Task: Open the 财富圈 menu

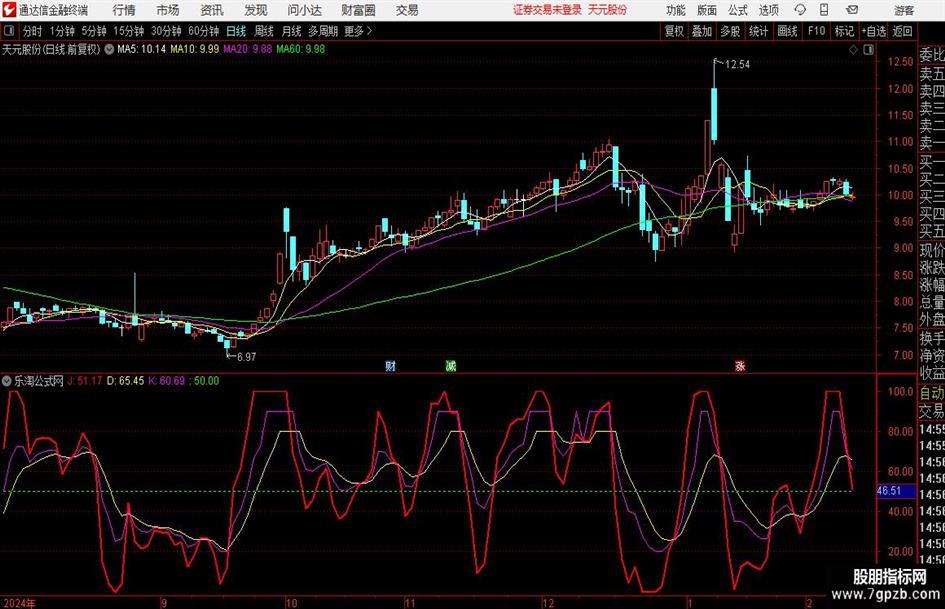Action: point(358,10)
